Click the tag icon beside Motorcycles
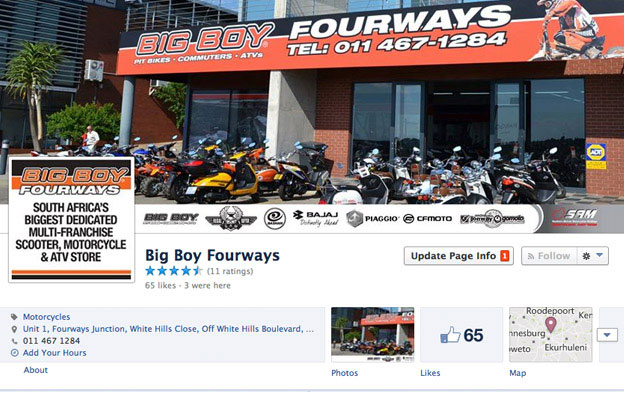This screenshot has width=624, height=400. click(x=14, y=317)
